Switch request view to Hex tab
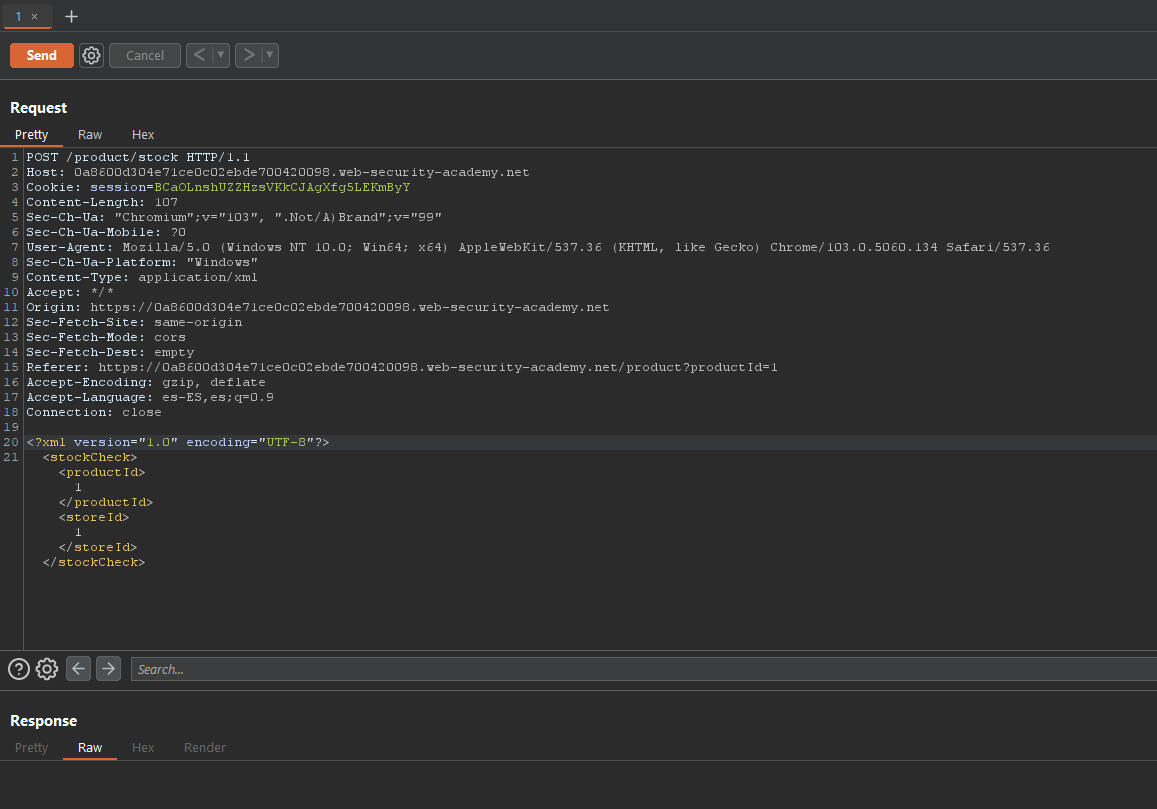 tap(143, 134)
